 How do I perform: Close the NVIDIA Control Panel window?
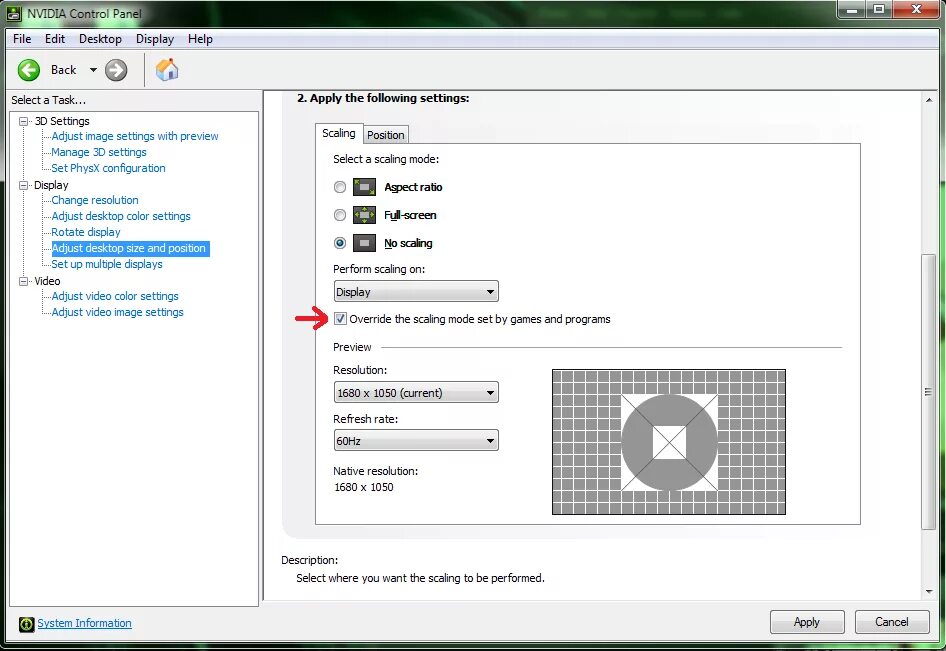916,10
